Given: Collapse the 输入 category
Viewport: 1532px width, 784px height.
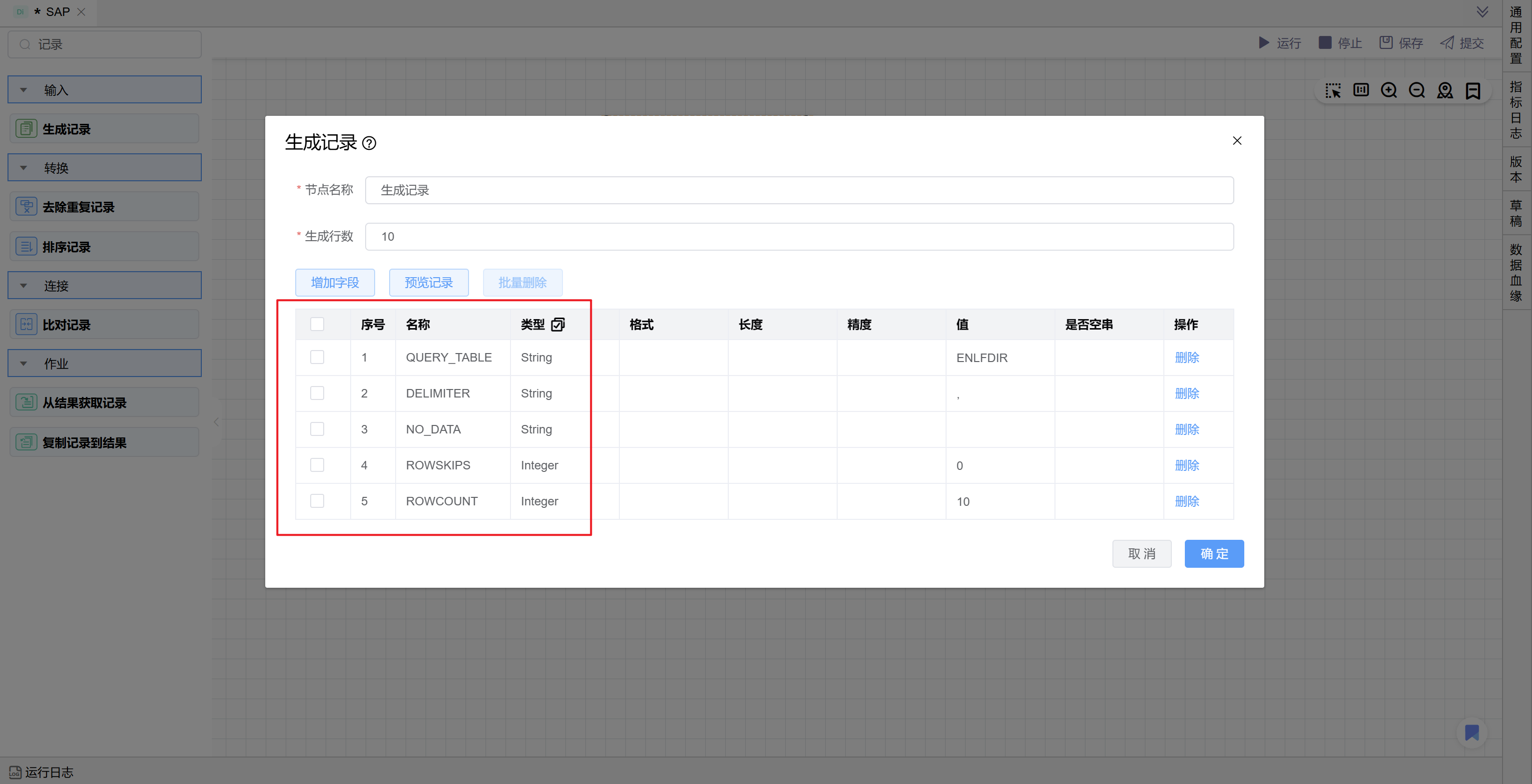Looking at the screenshot, I should point(24,90).
